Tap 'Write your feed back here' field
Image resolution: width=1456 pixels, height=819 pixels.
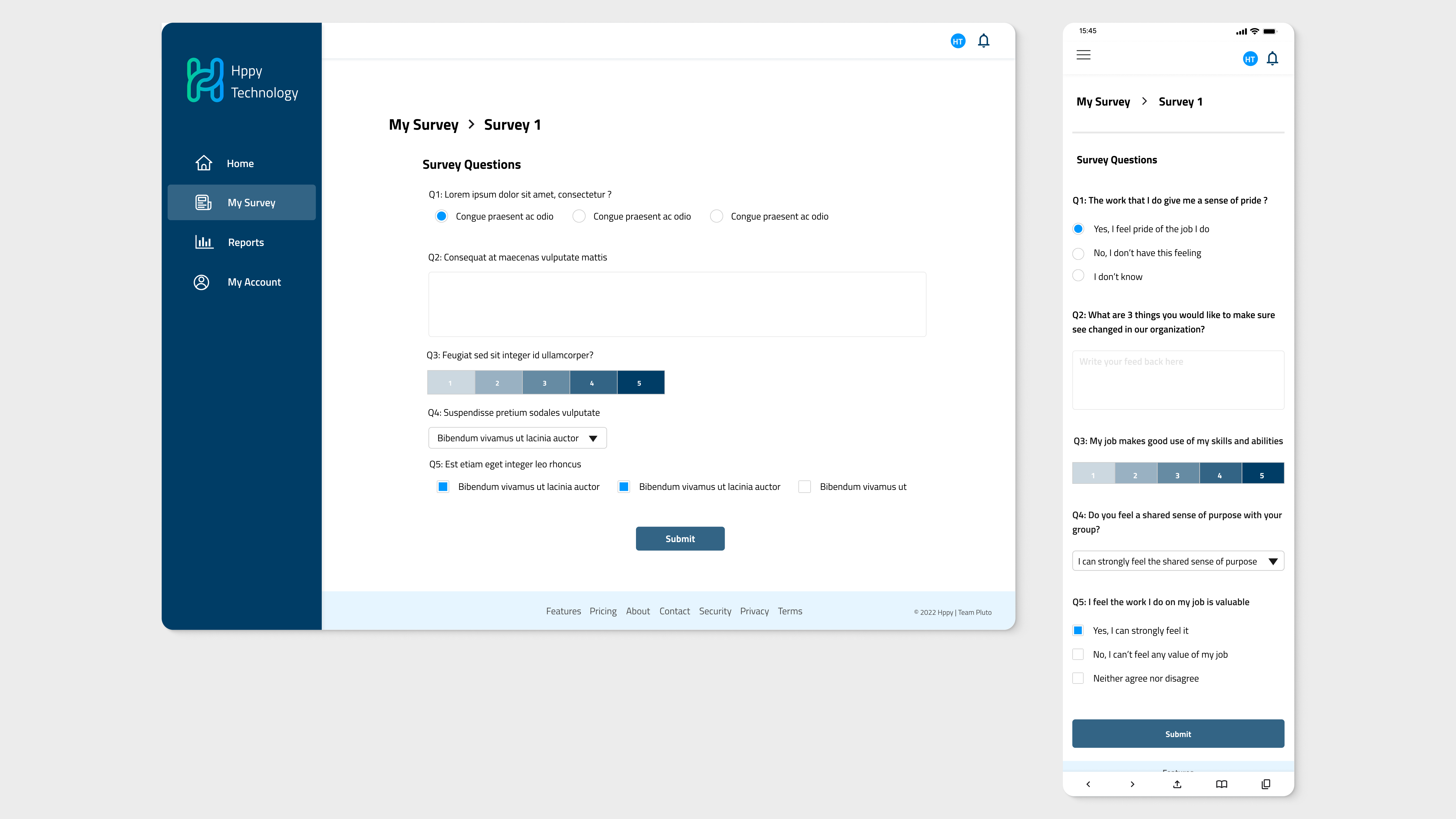click(1178, 380)
